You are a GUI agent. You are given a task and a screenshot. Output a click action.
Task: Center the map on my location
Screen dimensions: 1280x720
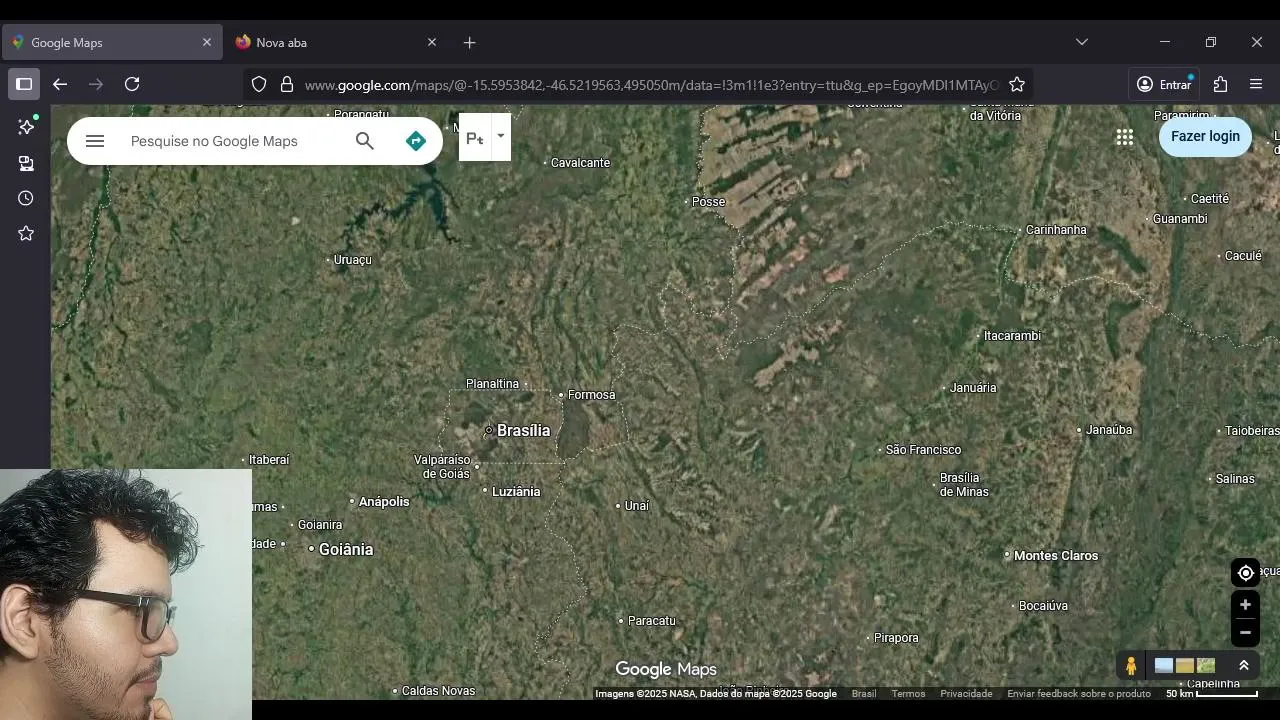(x=1245, y=573)
